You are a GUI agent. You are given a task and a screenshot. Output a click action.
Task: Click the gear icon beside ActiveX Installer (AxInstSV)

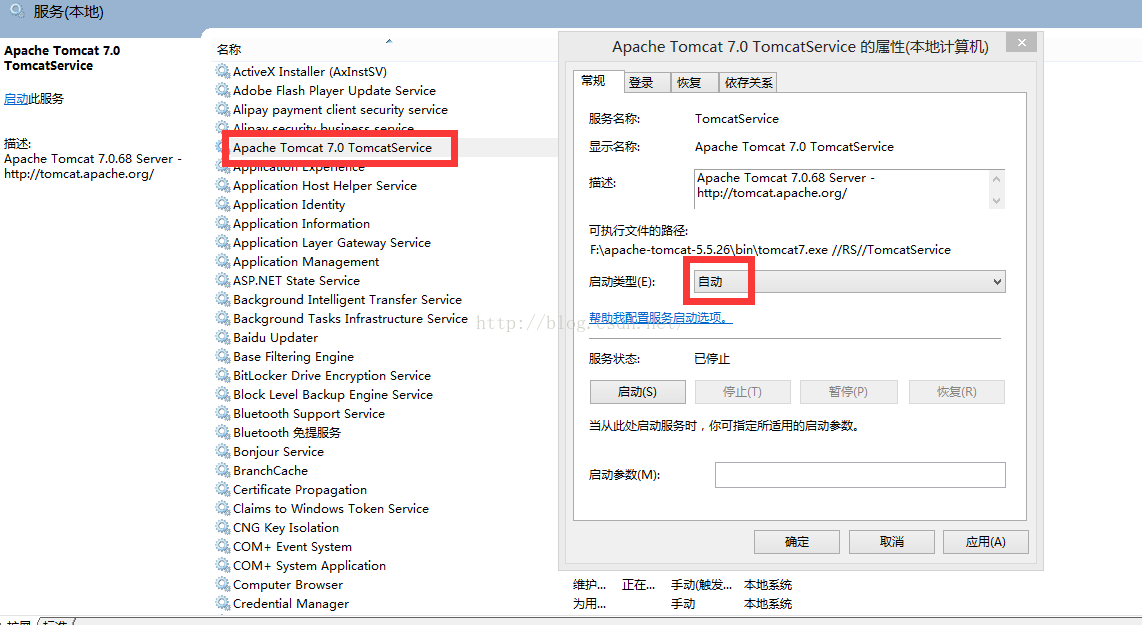pyautogui.click(x=223, y=71)
